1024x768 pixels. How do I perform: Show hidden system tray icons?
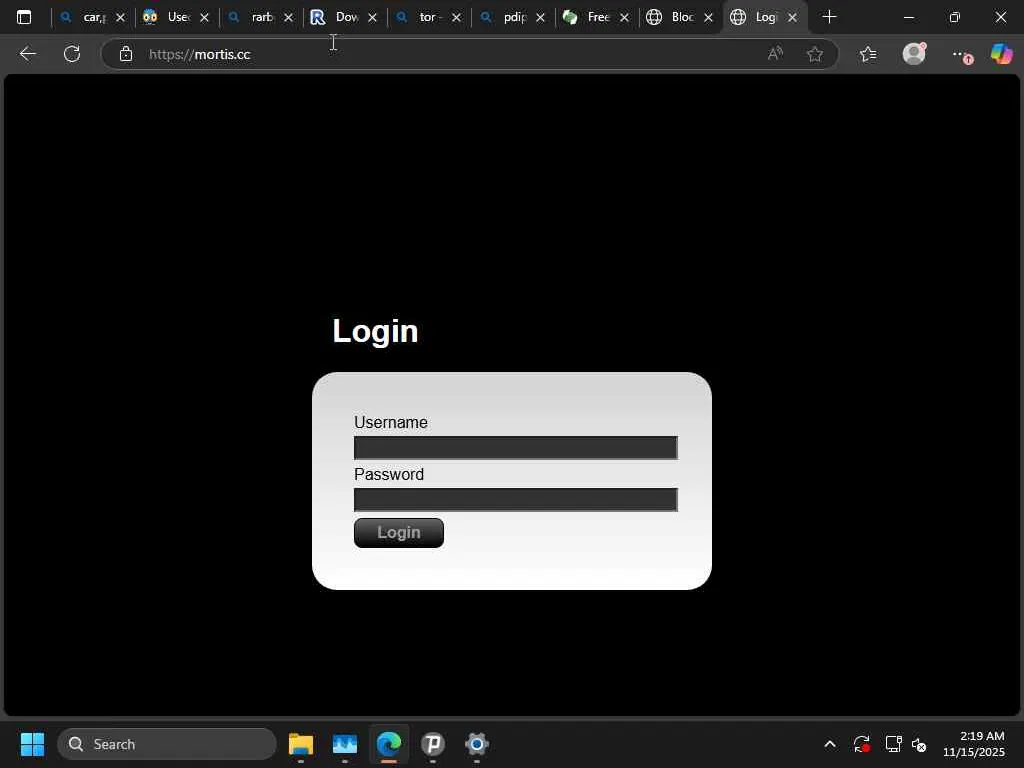point(830,744)
